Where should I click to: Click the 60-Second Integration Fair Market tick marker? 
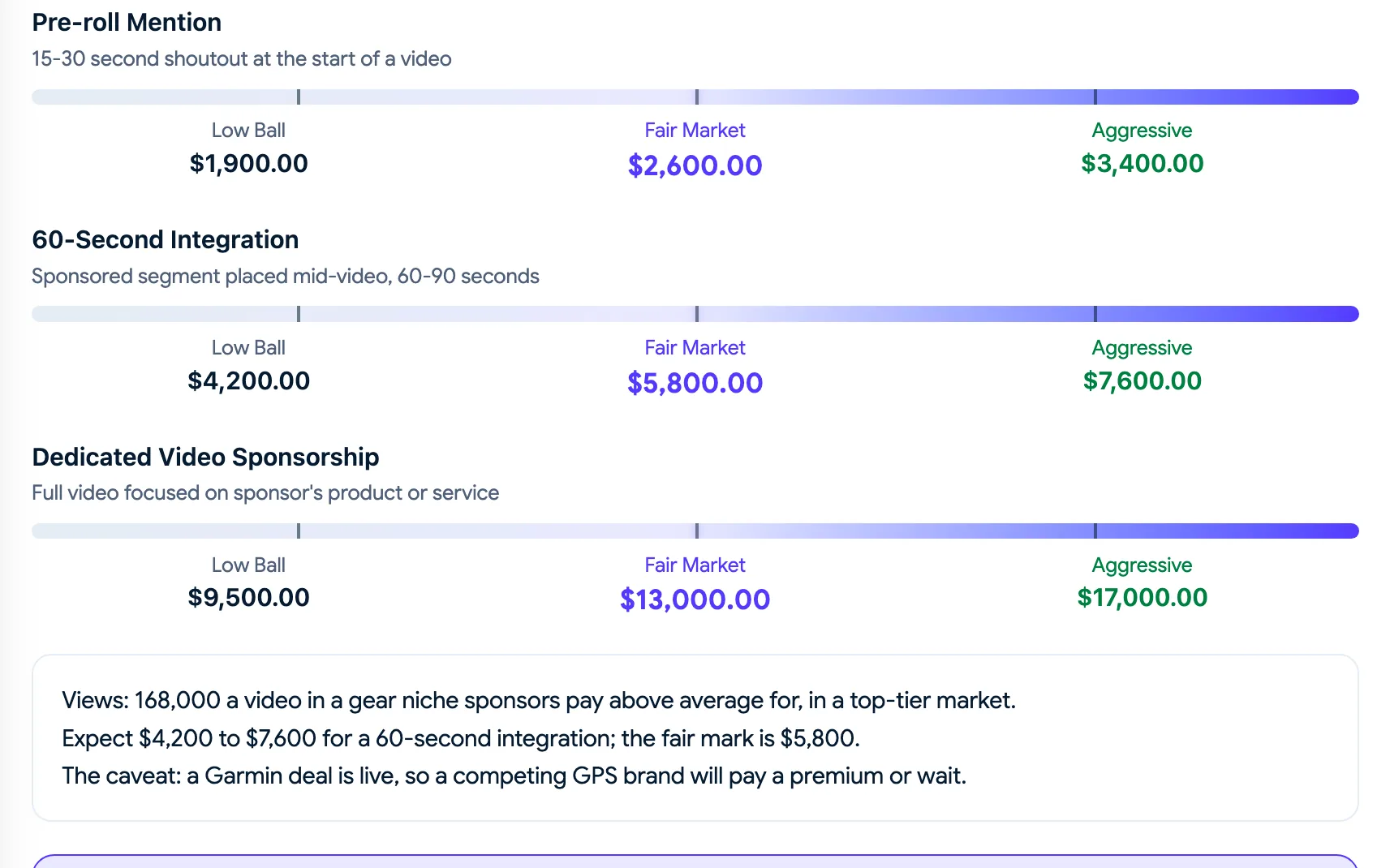click(x=697, y=314)
